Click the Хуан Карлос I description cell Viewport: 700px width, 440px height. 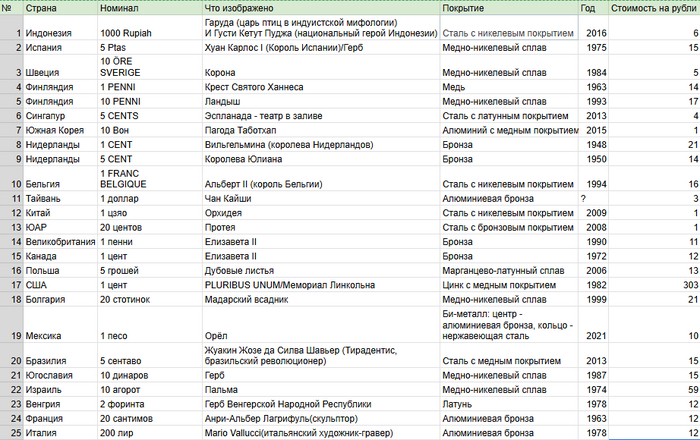[321, 47]
